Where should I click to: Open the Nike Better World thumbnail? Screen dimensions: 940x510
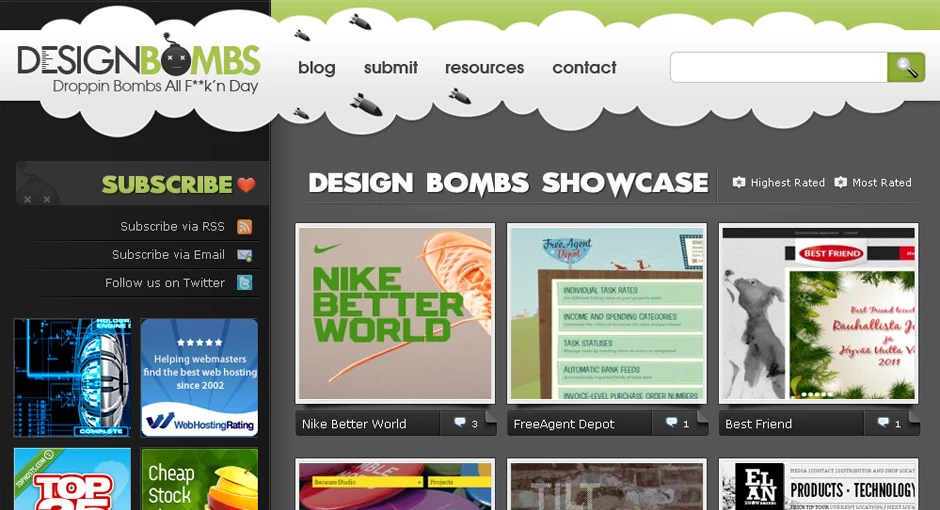click(395, 313)
